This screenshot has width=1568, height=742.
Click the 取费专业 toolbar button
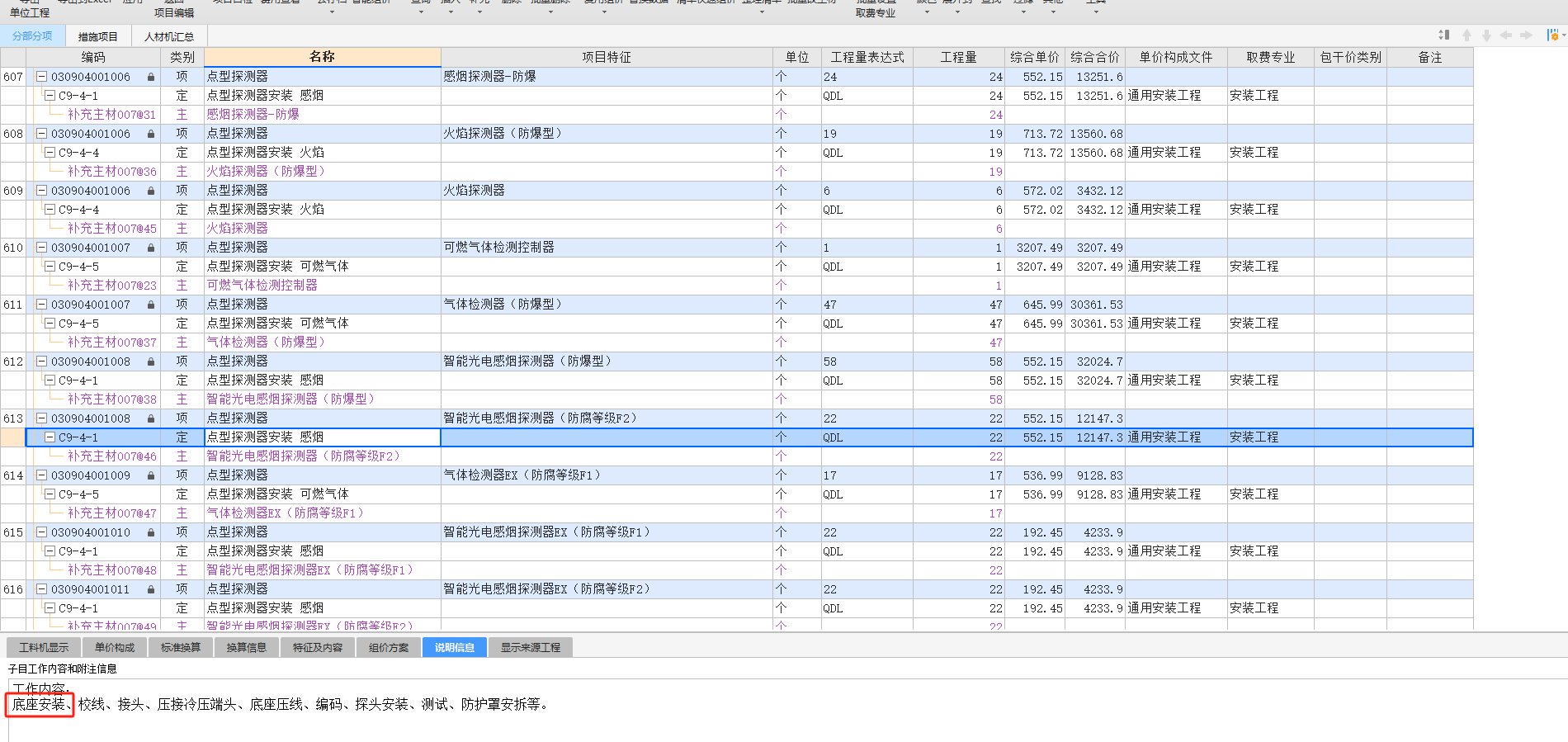876,12
